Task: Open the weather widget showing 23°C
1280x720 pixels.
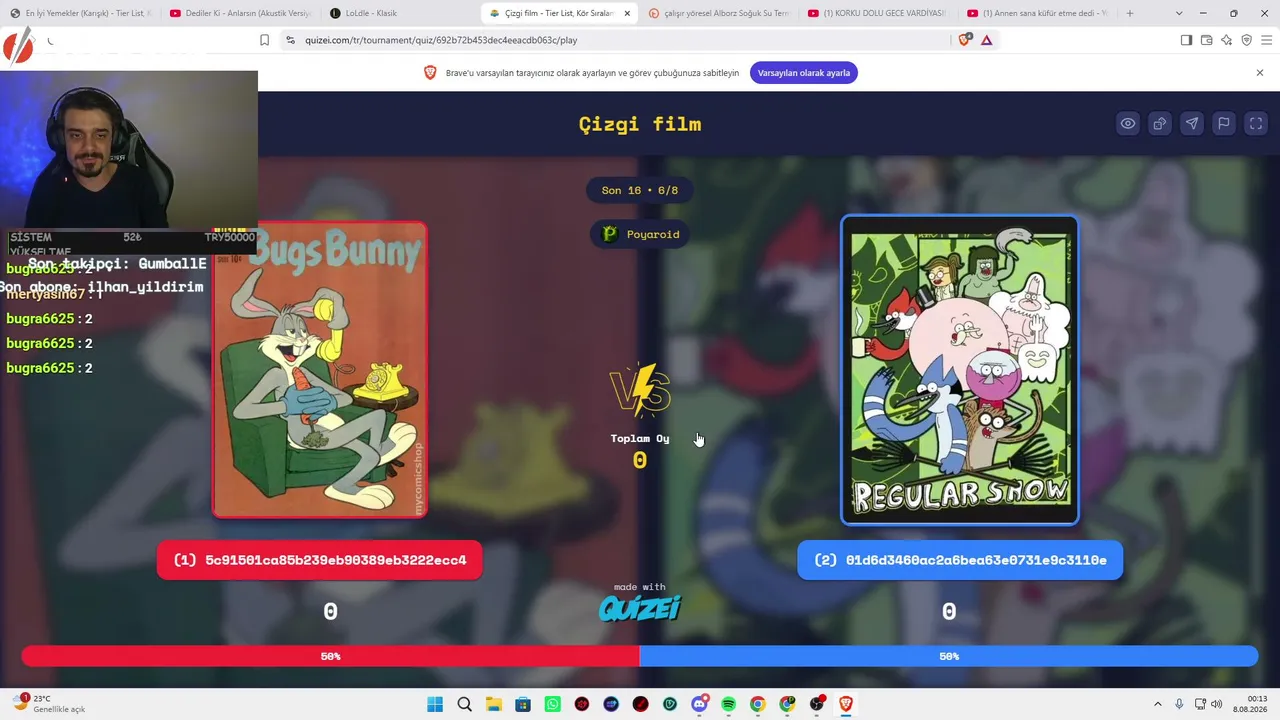Action: coord(50,704)
